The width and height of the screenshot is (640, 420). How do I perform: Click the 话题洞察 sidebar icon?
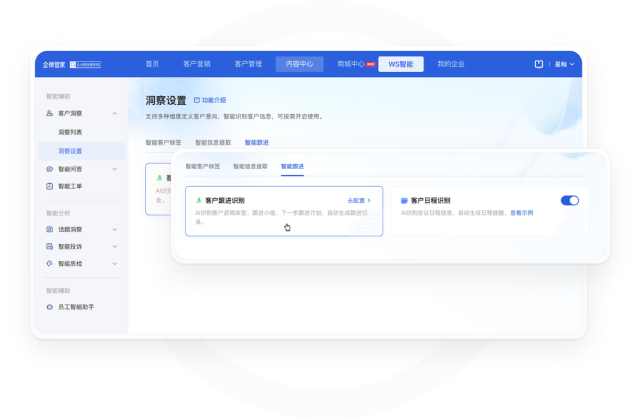point(50,229)
